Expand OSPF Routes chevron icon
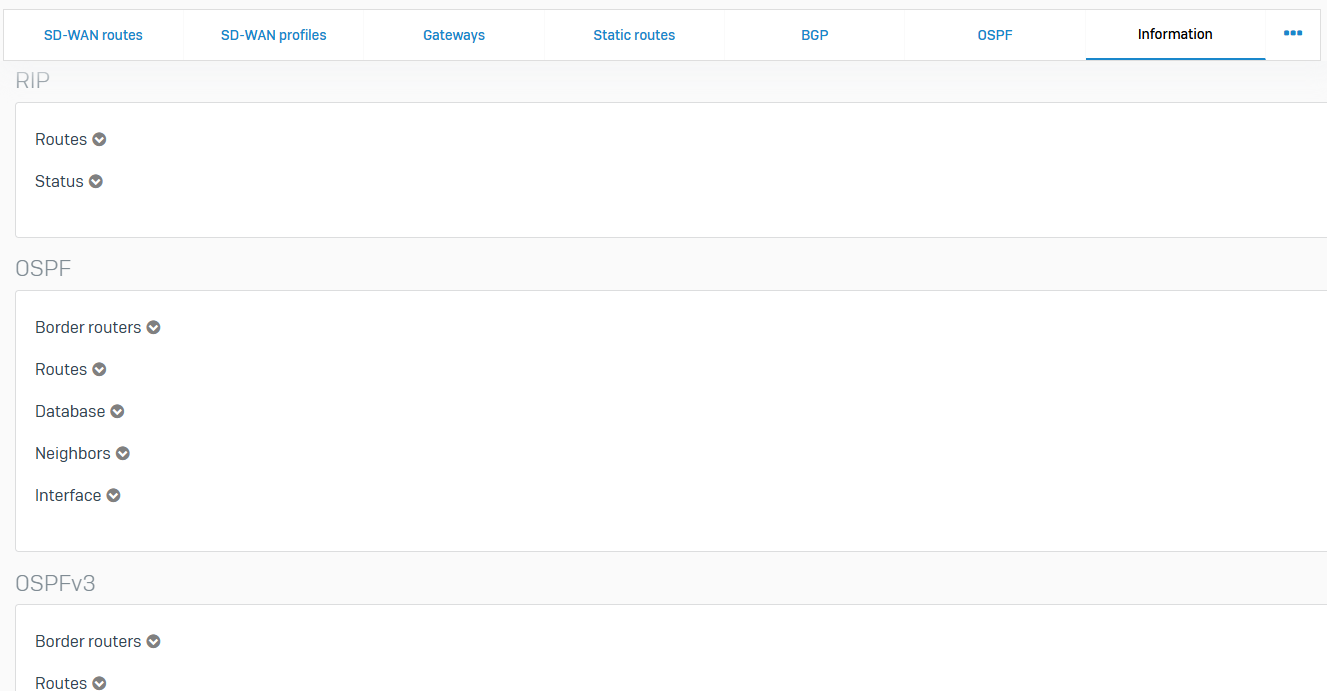Image resolution: width=1327 pixels, height=691 pixels. (99, 370)
